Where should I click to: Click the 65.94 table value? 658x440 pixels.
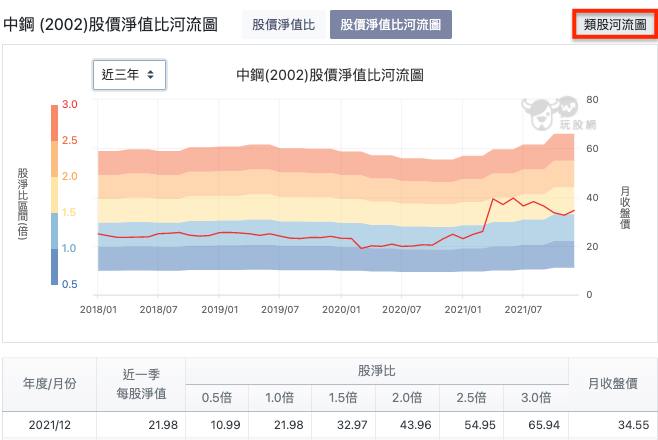coord(544,425)
